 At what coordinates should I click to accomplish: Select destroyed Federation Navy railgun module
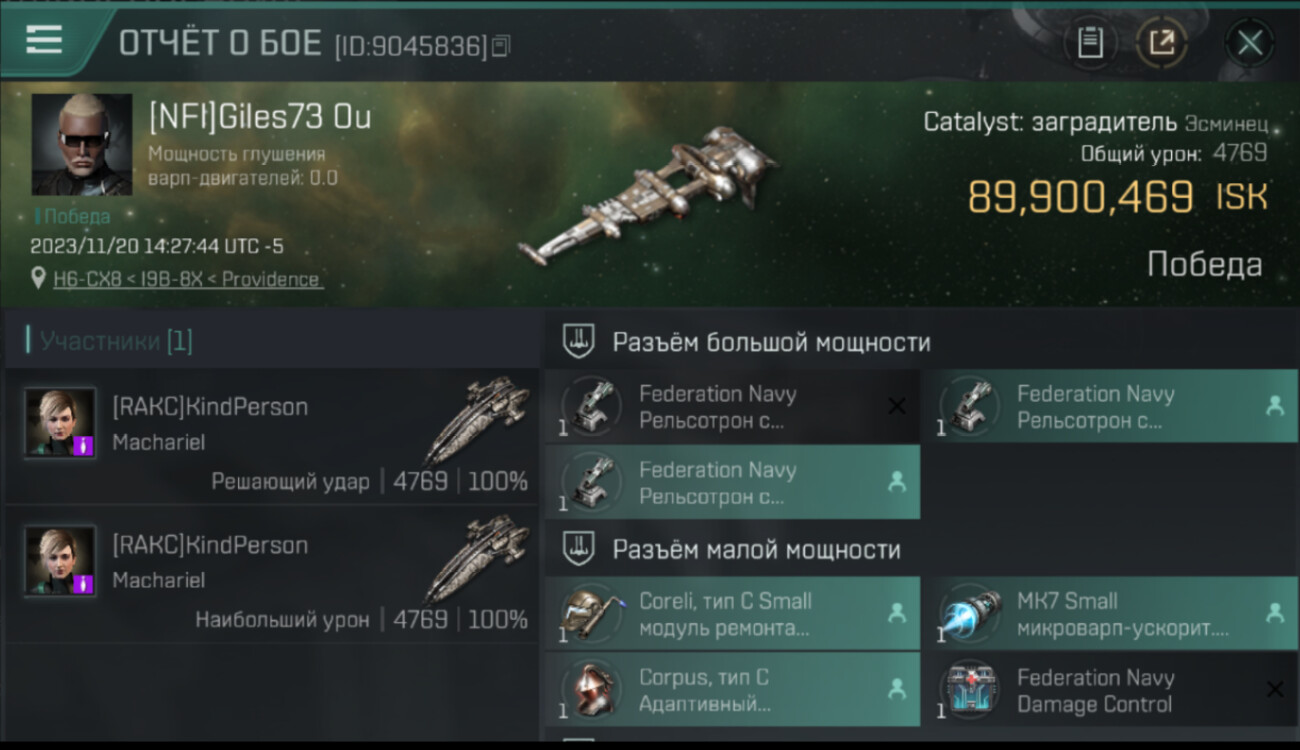tap(732, 406)
